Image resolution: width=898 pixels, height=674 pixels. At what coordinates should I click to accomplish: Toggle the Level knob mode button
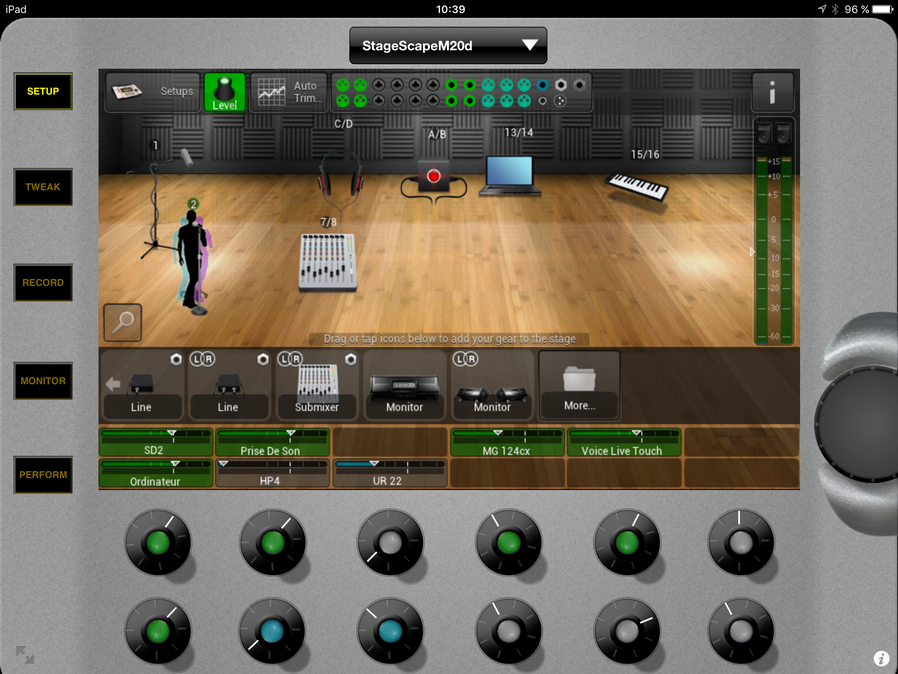click(225, 92)
